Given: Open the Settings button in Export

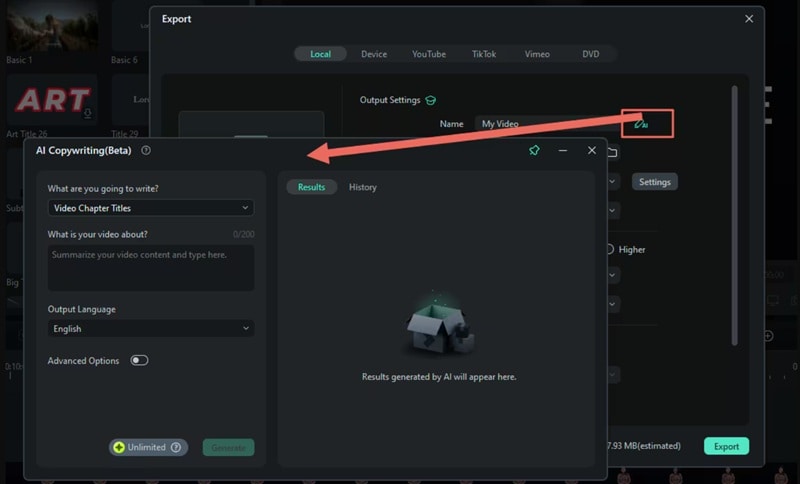Looking at the screenshot, I should tap(655, 182).
